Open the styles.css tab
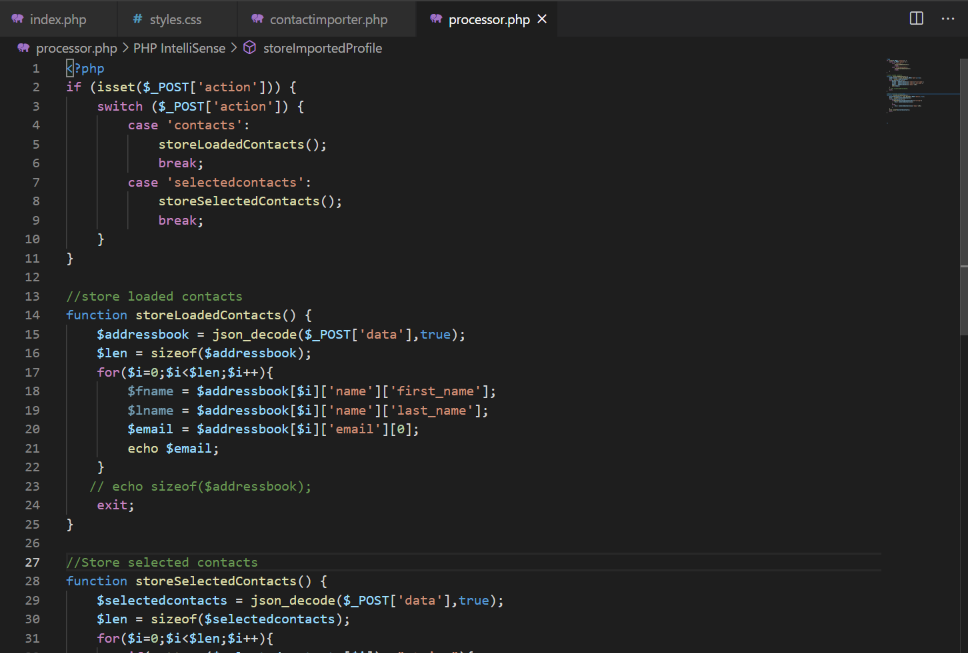This screenshot has width=968, height=653. pos(176,19)
